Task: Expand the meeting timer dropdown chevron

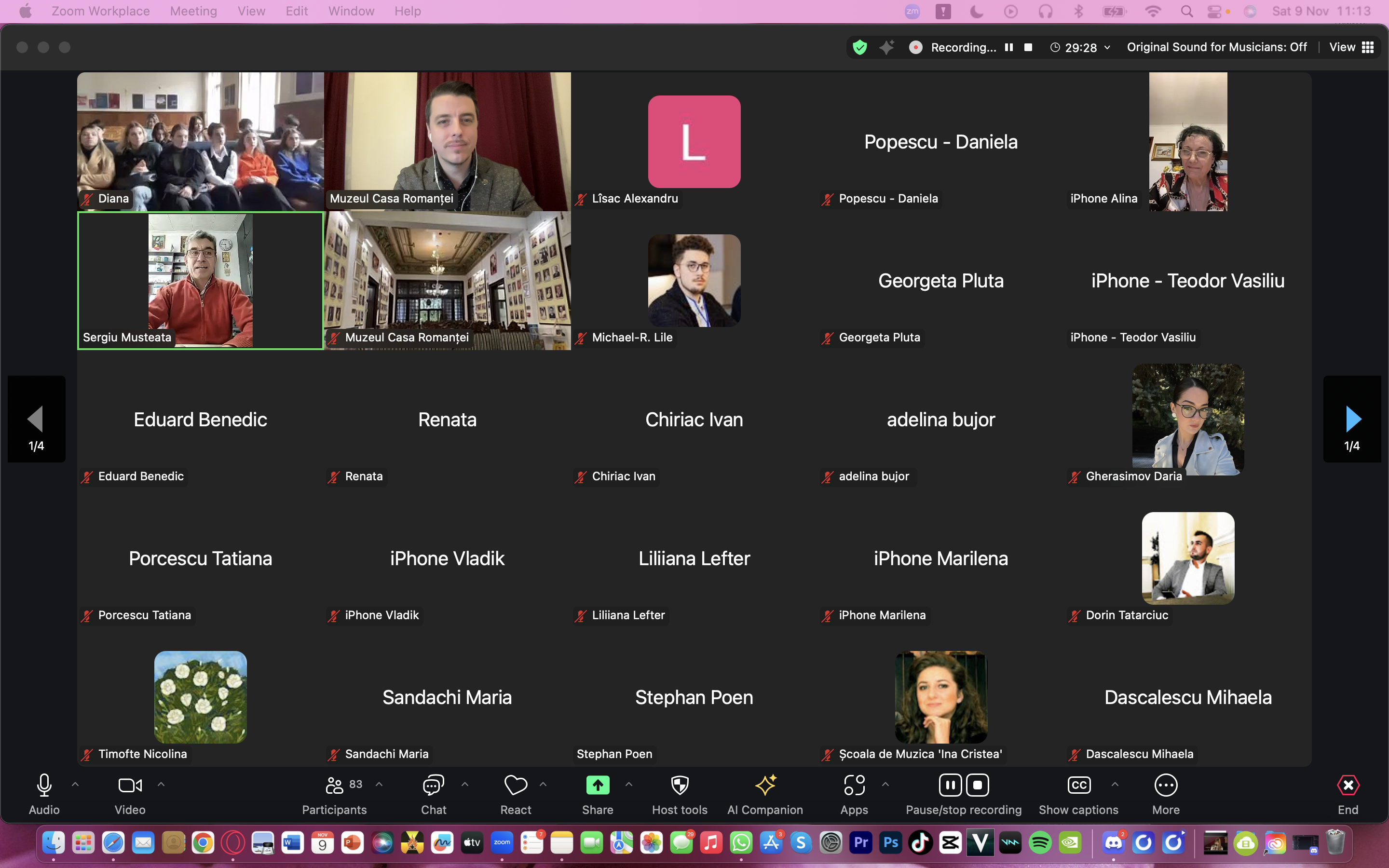Action: click(x=1107, y=48)
